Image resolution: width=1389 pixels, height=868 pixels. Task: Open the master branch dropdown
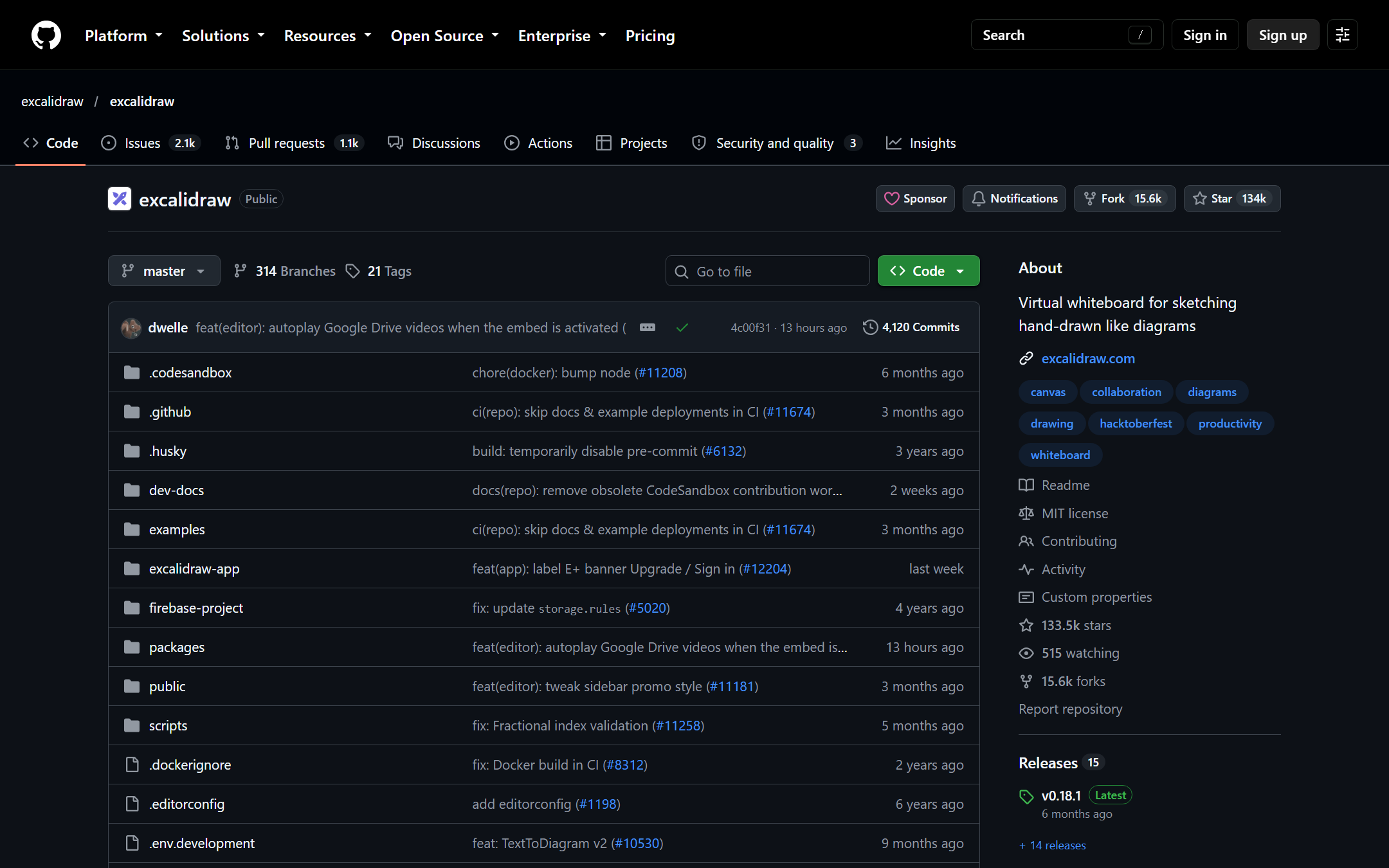[x=164, y=271]
